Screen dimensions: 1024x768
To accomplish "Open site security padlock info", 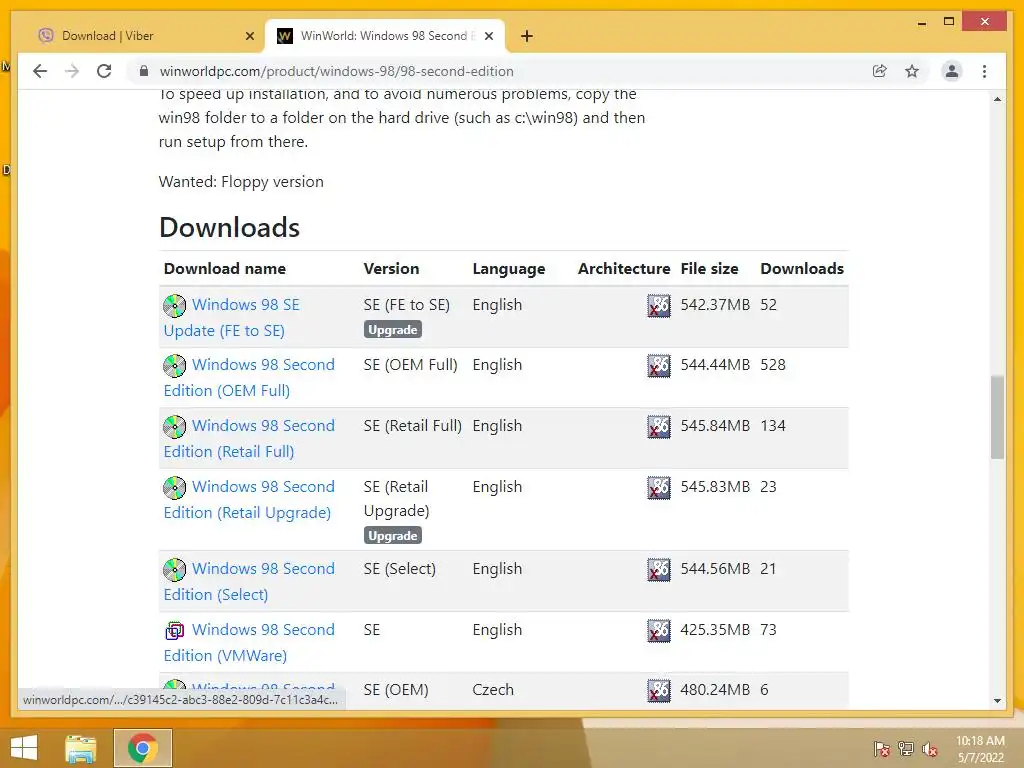I will coord(144,71).
